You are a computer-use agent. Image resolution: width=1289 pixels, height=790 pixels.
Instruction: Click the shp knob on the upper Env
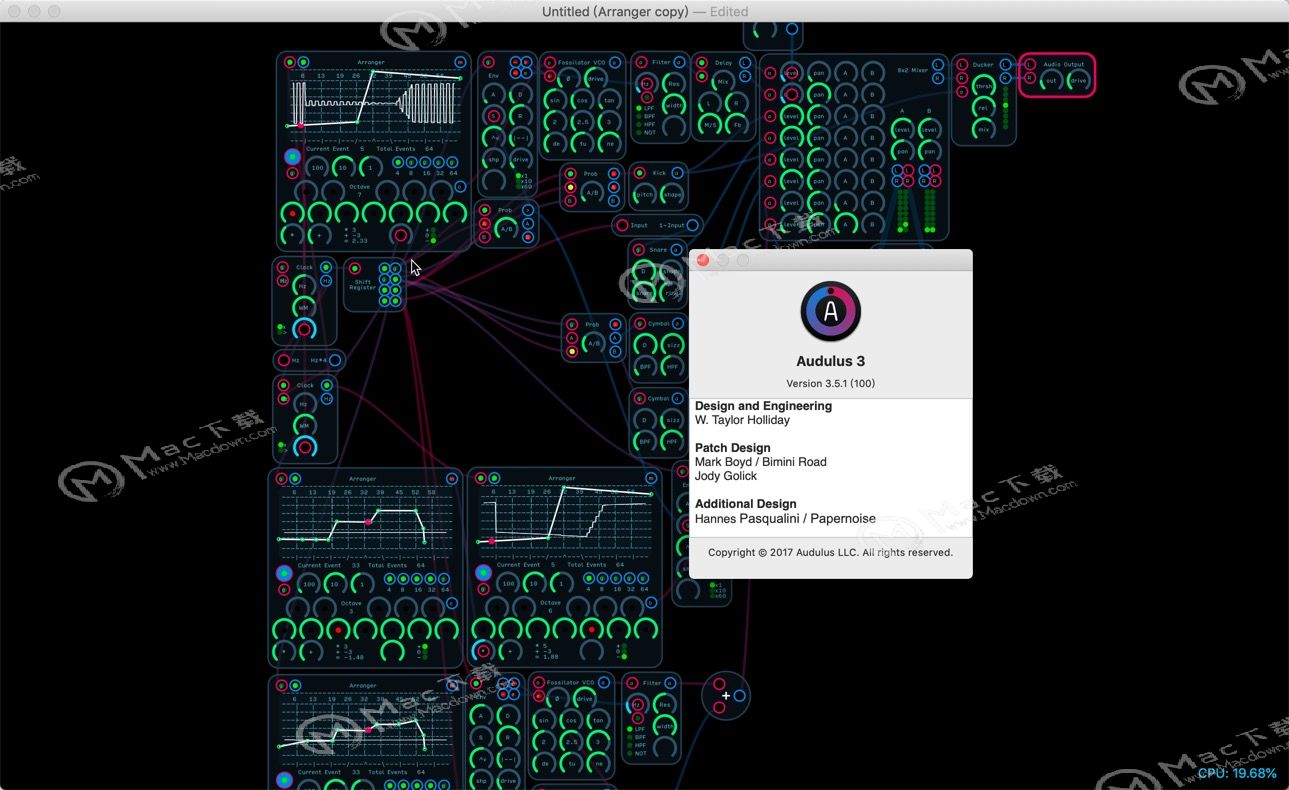(x=493, y=160)
